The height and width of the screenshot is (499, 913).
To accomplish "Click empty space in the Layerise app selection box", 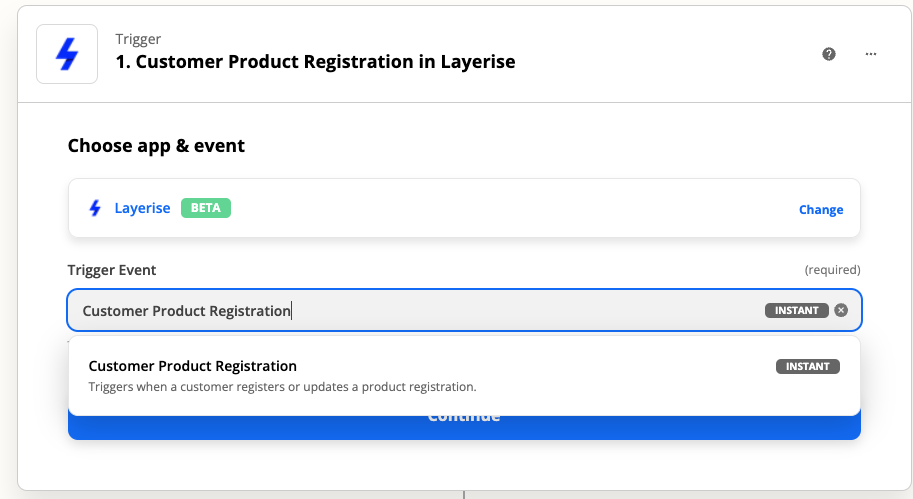I will point(500,209).
